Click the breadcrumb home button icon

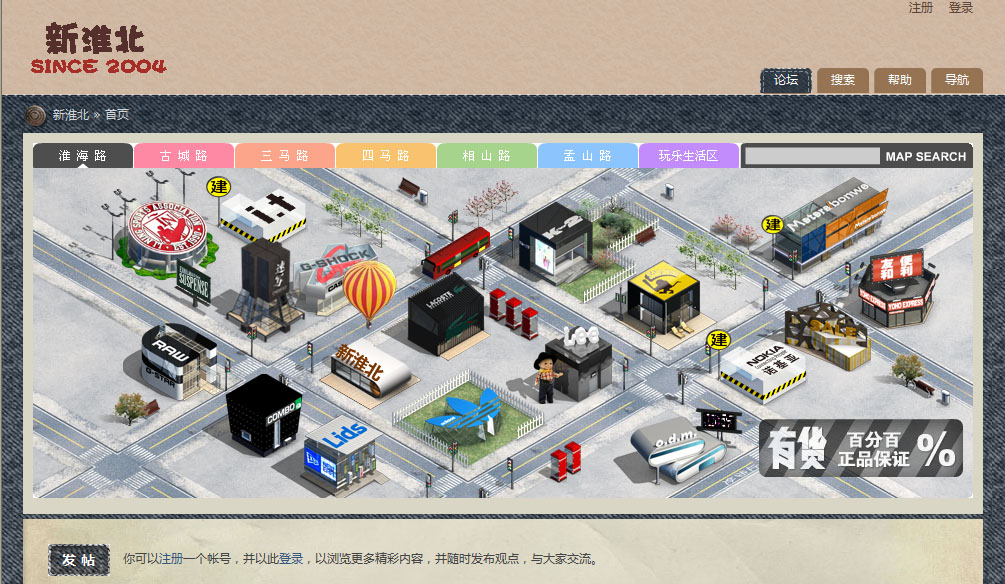[x=35, y=115]
